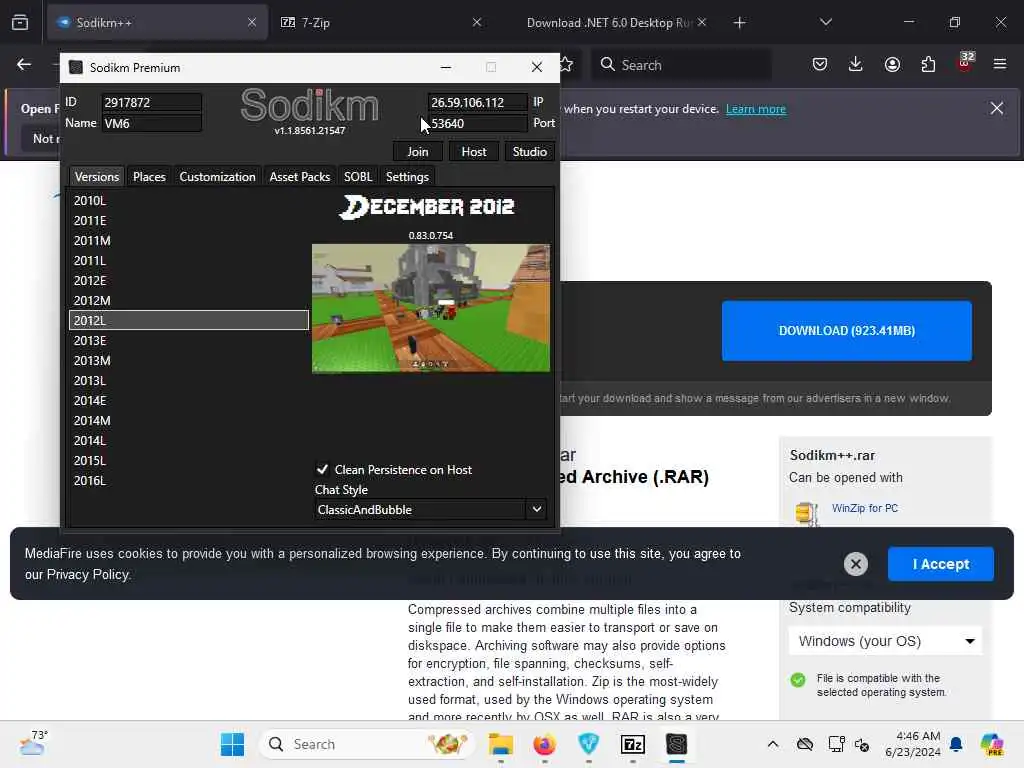Open the Sodikm Settings tab
This screenshot has height=768, width=1024.
(x=407, y=176)
